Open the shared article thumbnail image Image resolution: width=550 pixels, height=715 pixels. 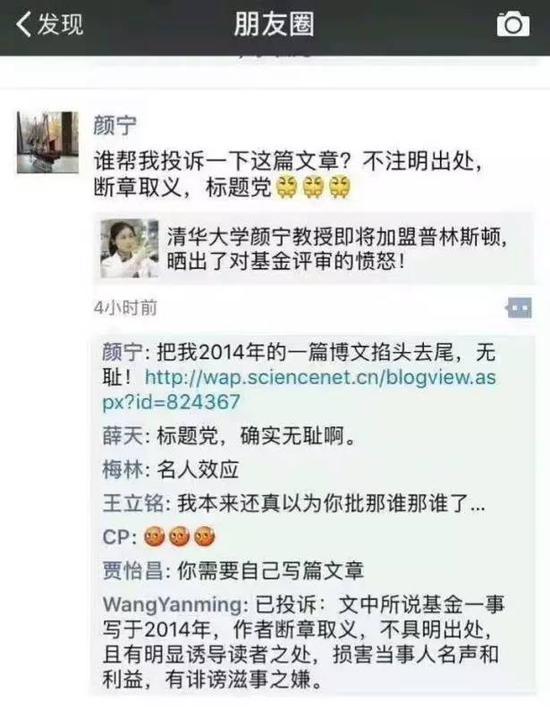[130, 249]
